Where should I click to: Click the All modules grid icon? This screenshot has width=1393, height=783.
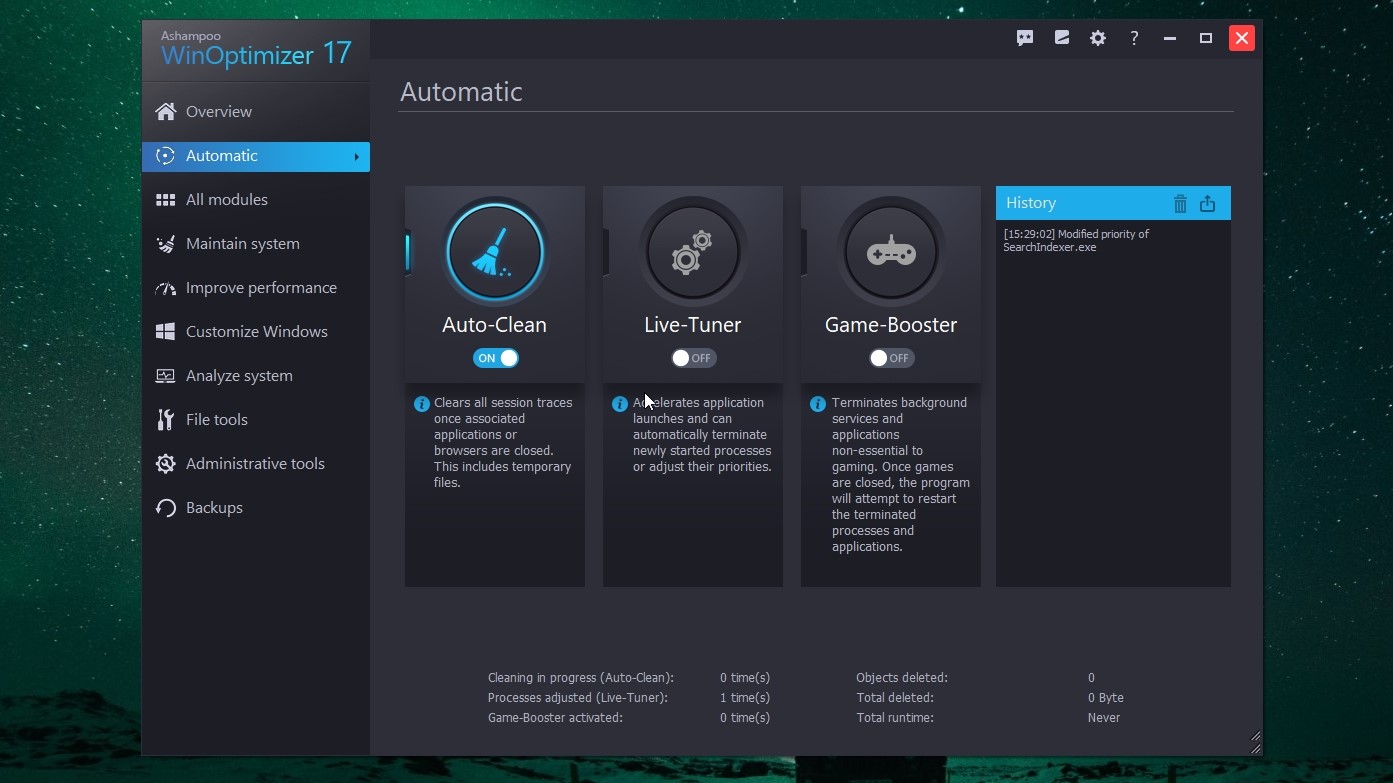point(166,200)
